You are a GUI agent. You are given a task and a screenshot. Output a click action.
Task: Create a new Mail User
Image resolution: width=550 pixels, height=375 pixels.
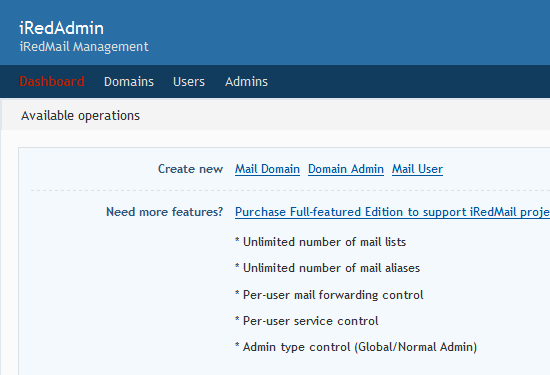pyautogui.click(x=417, y=169)
